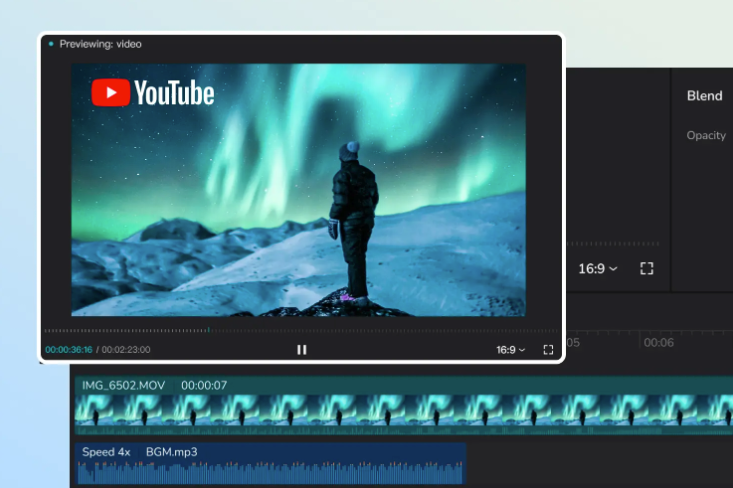This screenshot has height=488, width=733.
Task: Pause the video in the preview window
Action: 301,350
